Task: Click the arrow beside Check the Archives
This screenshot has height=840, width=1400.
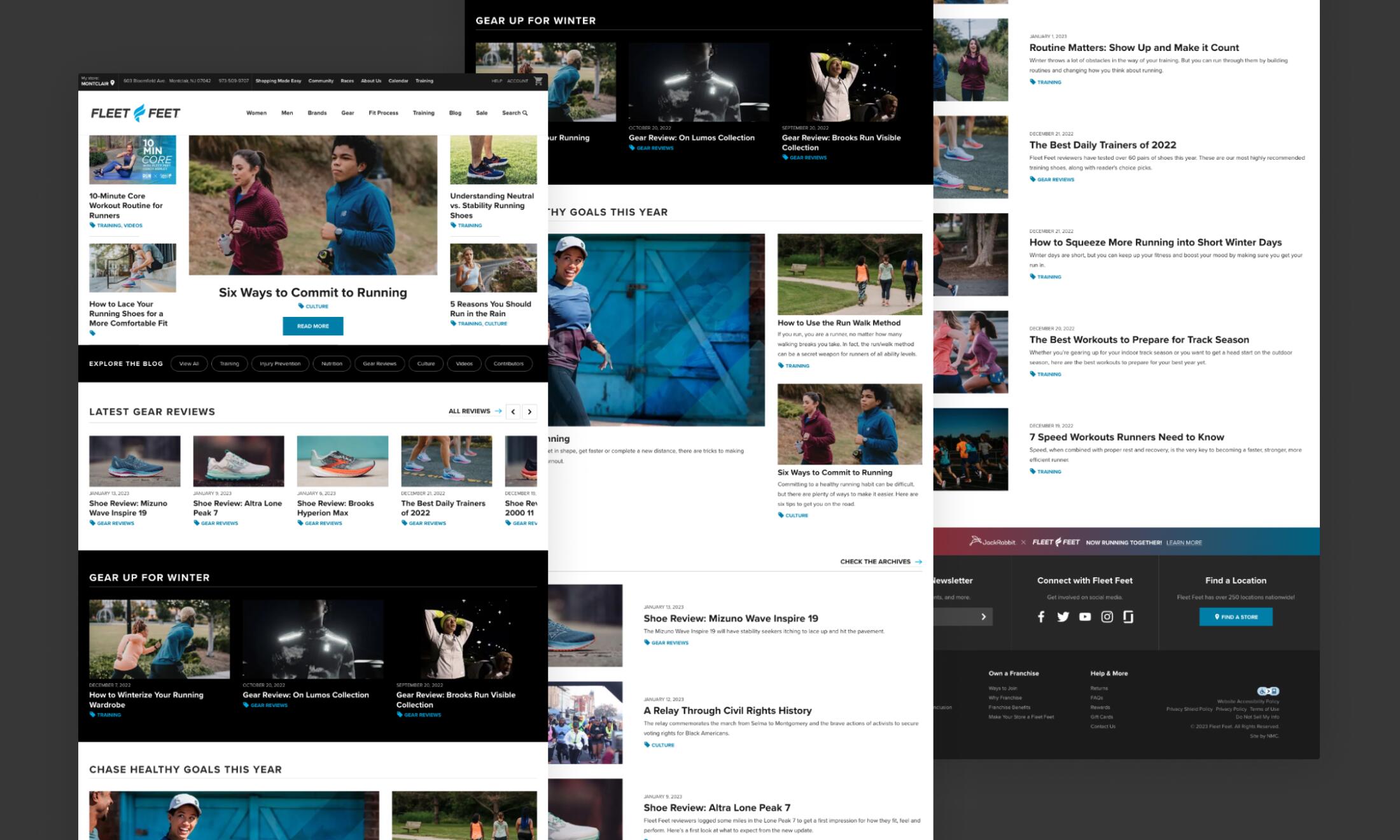Action: [918, 562]
